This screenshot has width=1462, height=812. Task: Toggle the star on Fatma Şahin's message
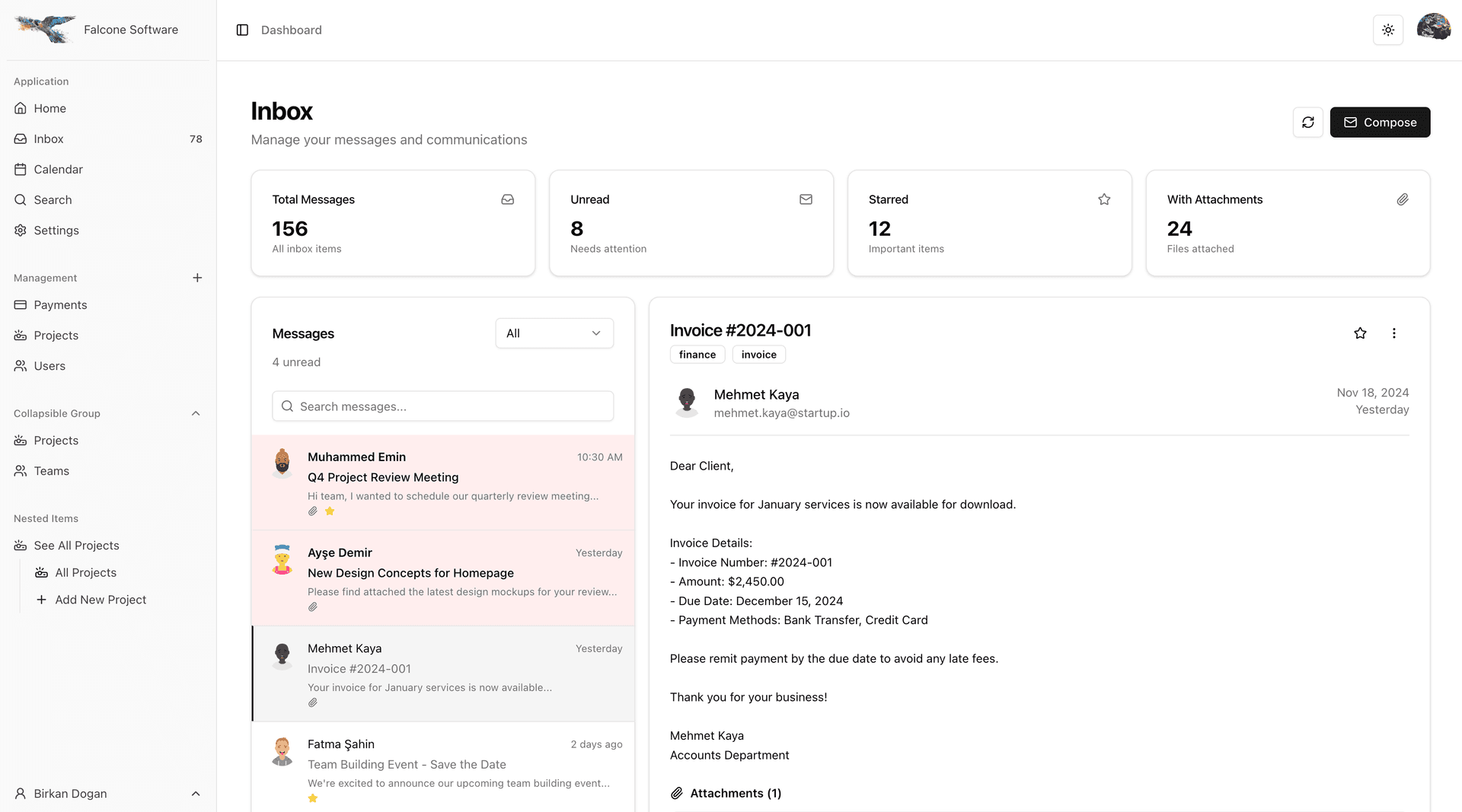point(312,798)
